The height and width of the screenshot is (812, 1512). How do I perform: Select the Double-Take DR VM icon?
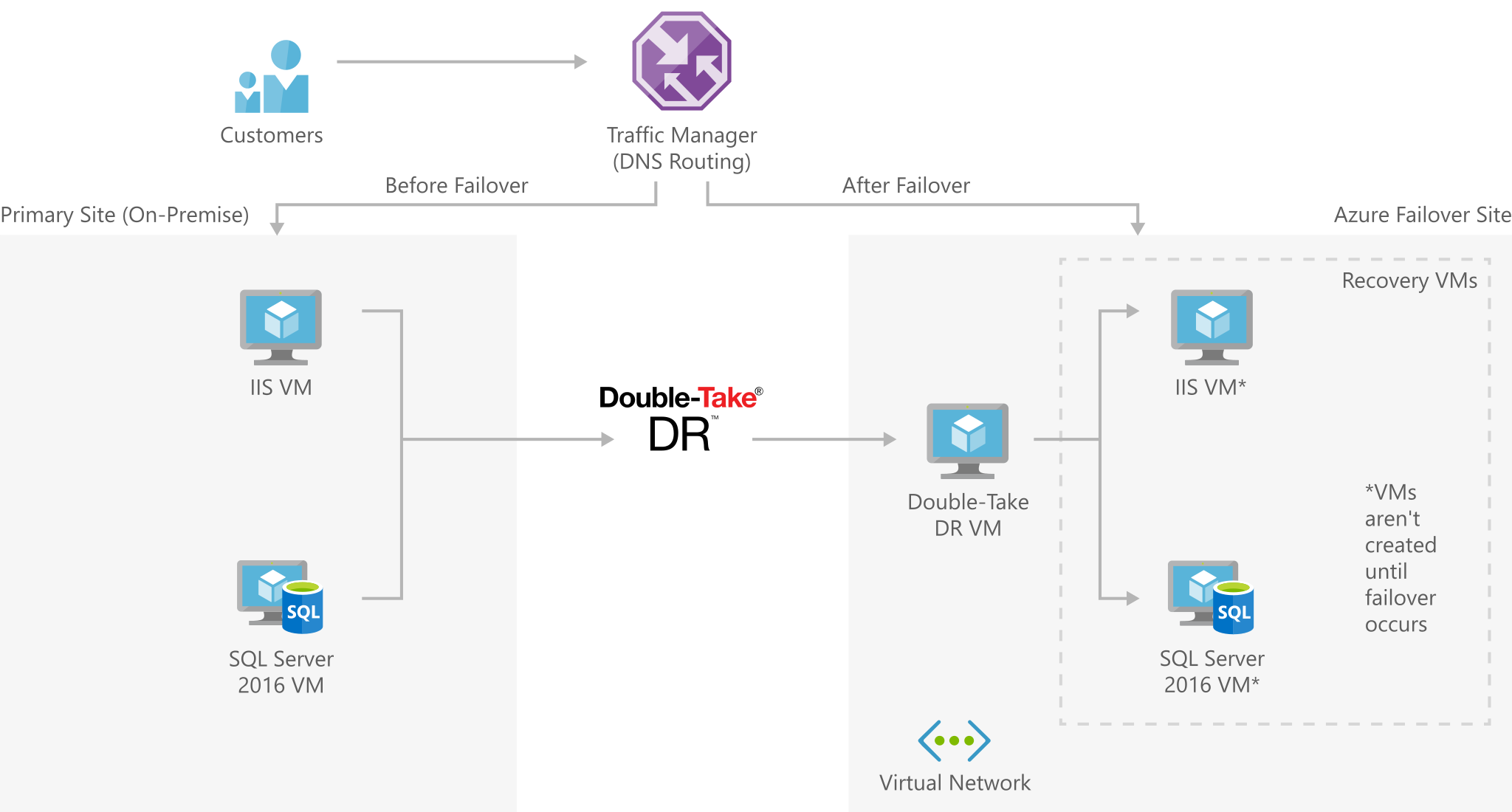(929, 432)
